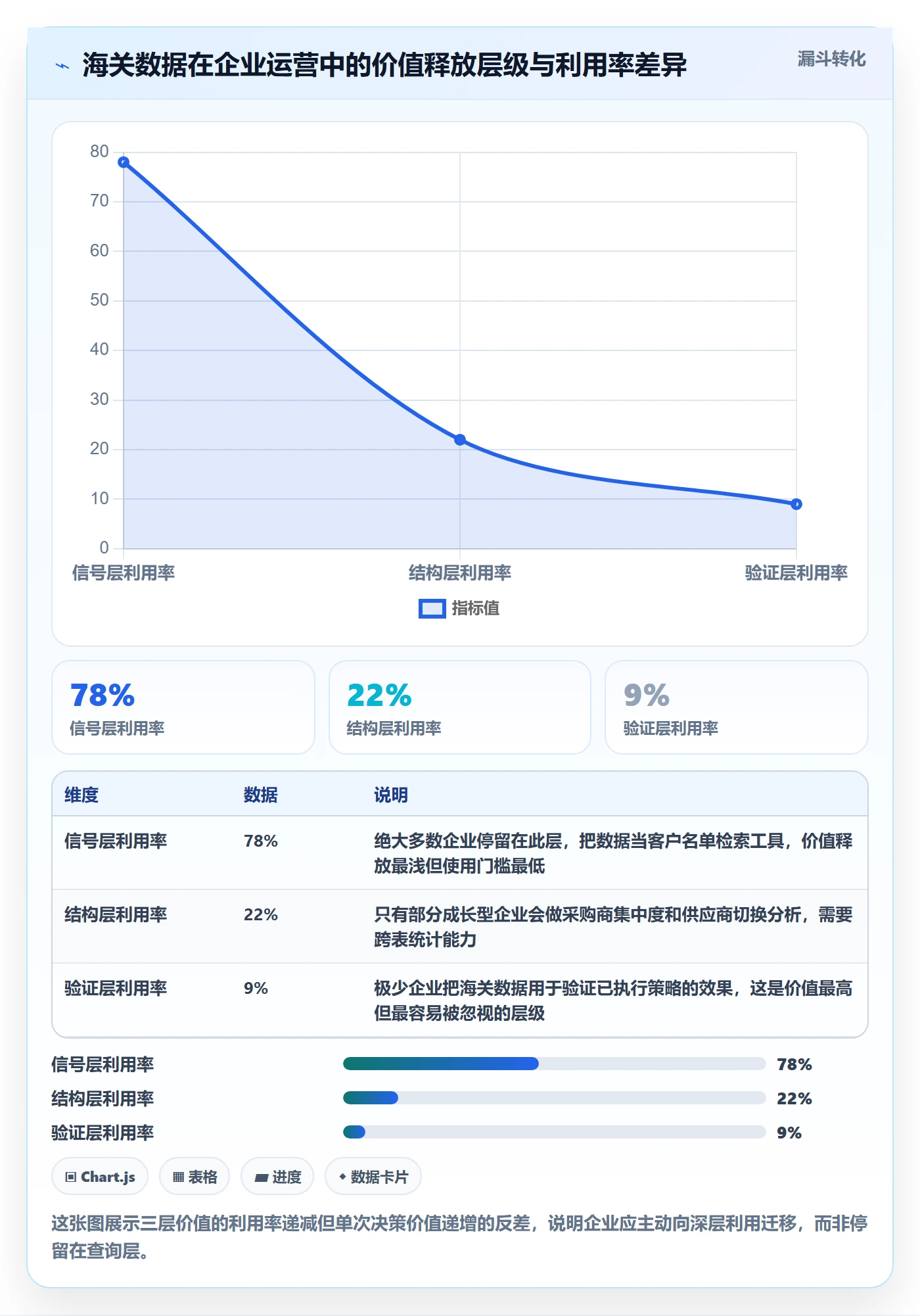Click the 80 y-axis tick label
920x1316 pixels.
(x=99, y=151)
